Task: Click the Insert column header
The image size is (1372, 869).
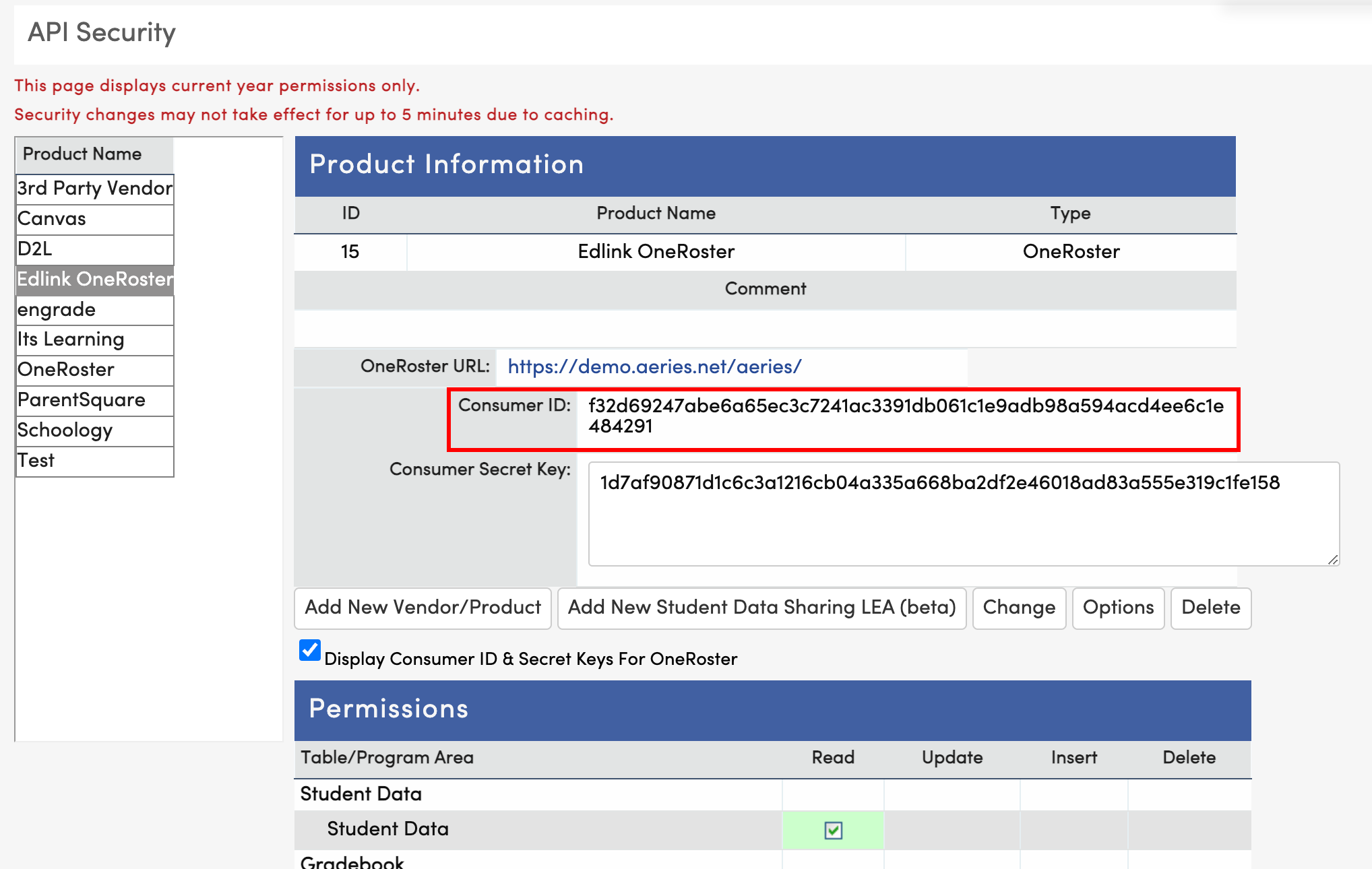Action: (1074, 758)
